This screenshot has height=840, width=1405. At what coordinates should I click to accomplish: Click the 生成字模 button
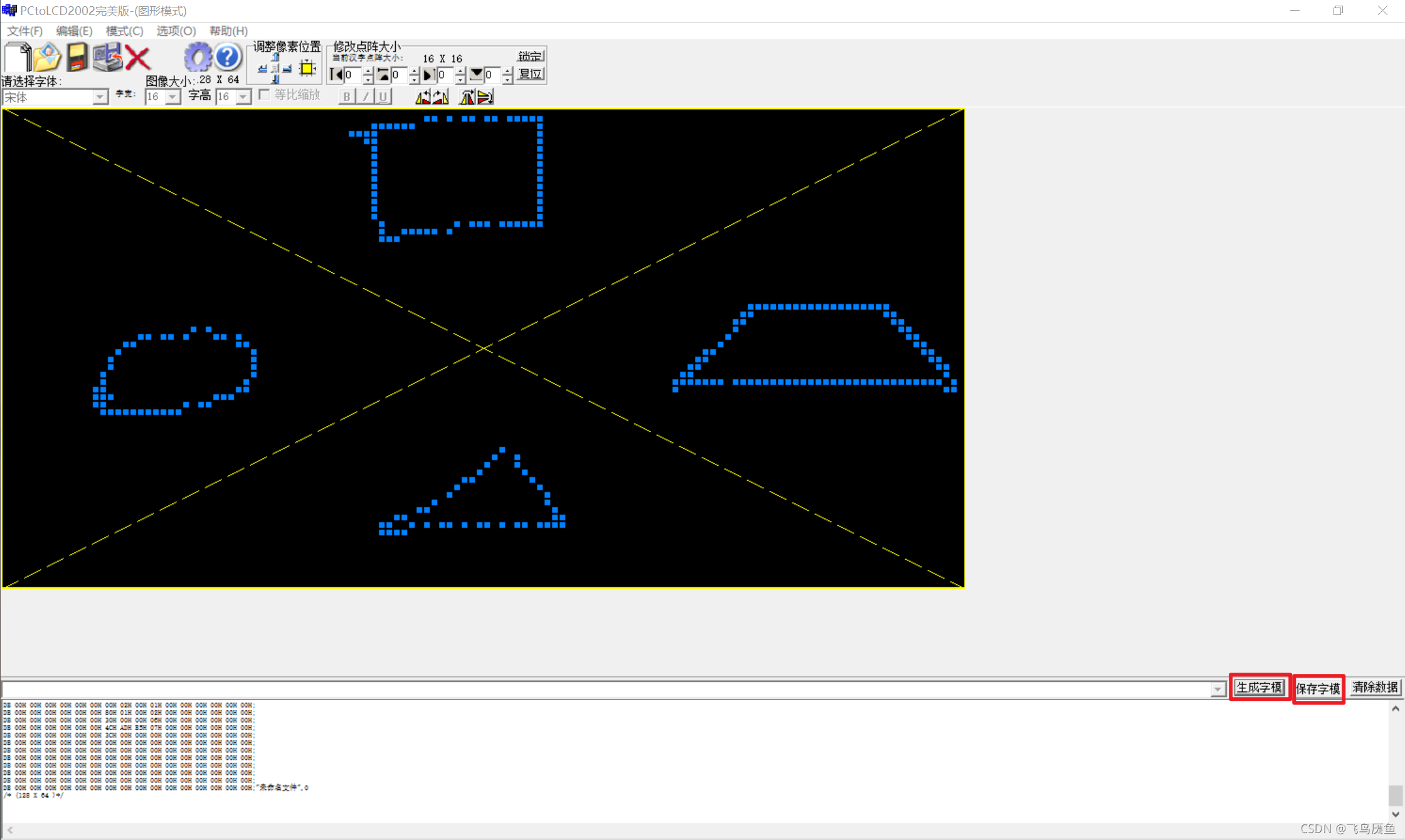click(1259, 688)
